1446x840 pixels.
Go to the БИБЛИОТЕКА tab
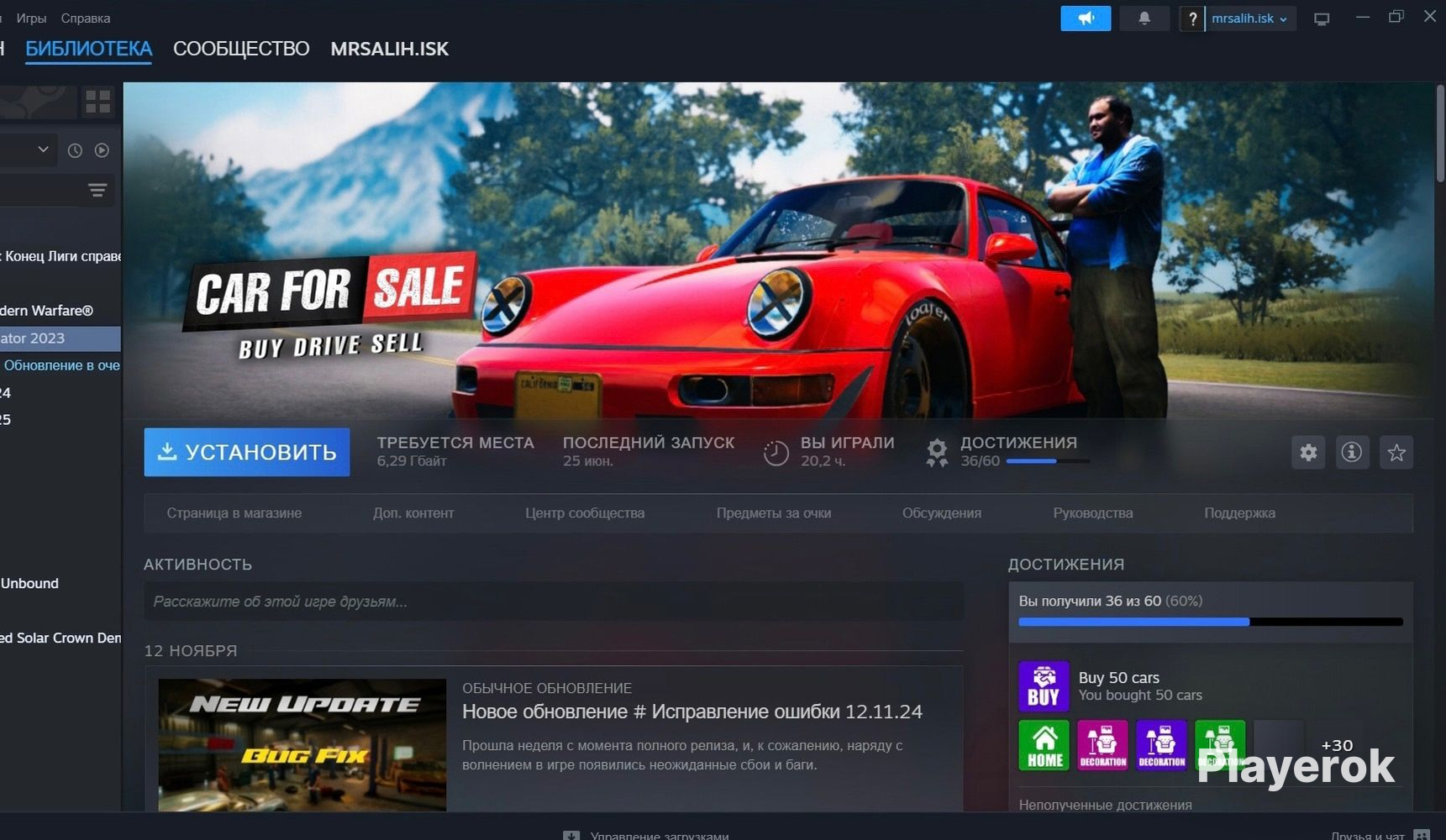pyautogui.click(x=88, y=49)
